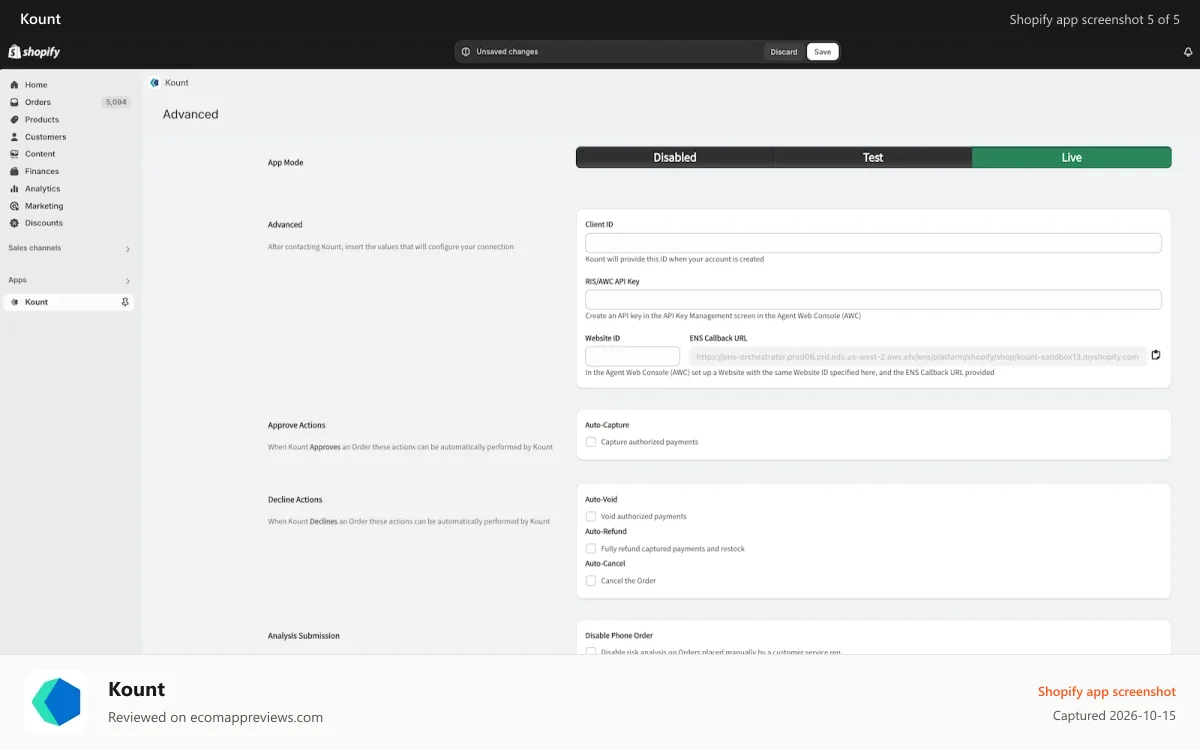Click the Apps section label
The width and height of the screenshot is (1200, 750).
click(x=17, y=280)
